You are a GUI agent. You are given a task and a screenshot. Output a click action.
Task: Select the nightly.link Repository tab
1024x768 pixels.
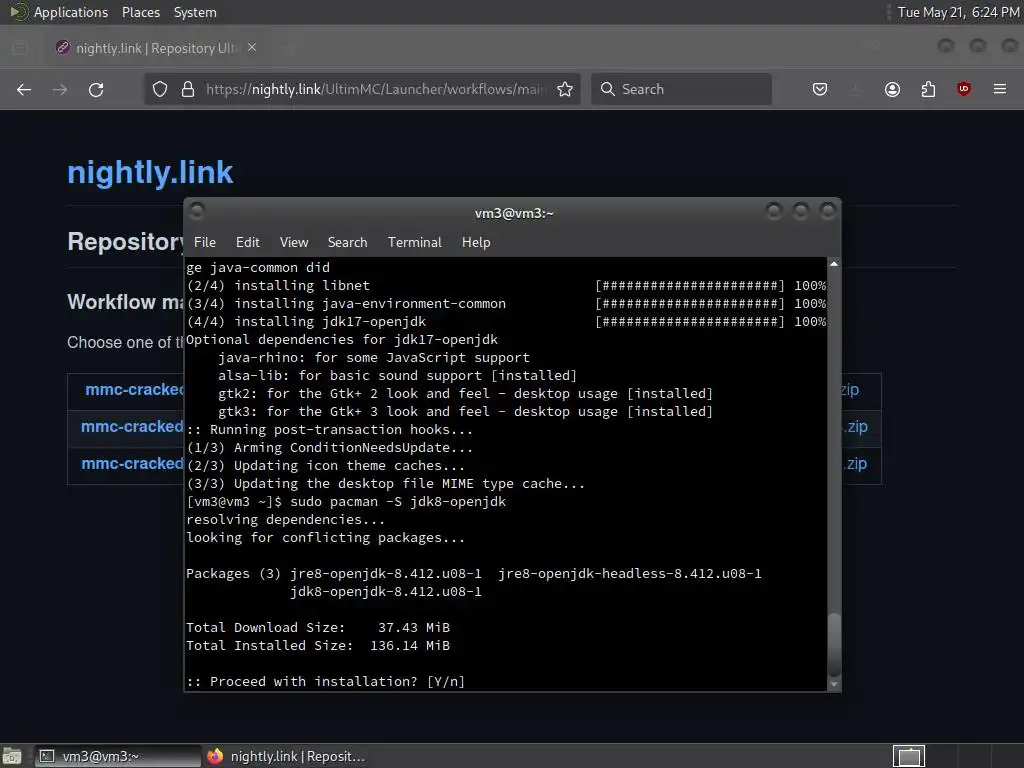coord(155,48)
